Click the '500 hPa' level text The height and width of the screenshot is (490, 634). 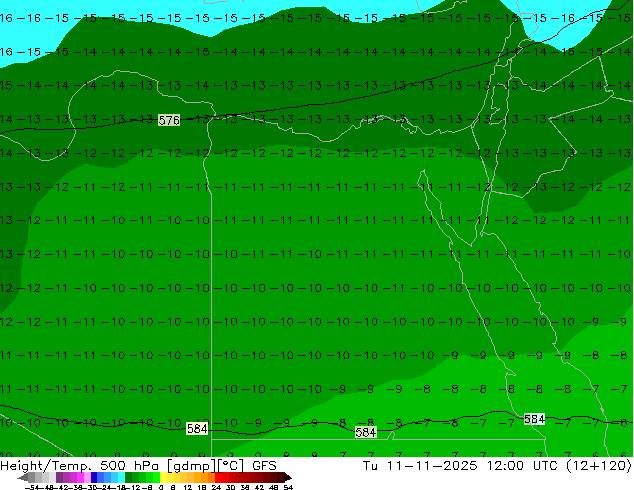click(129, 466)
